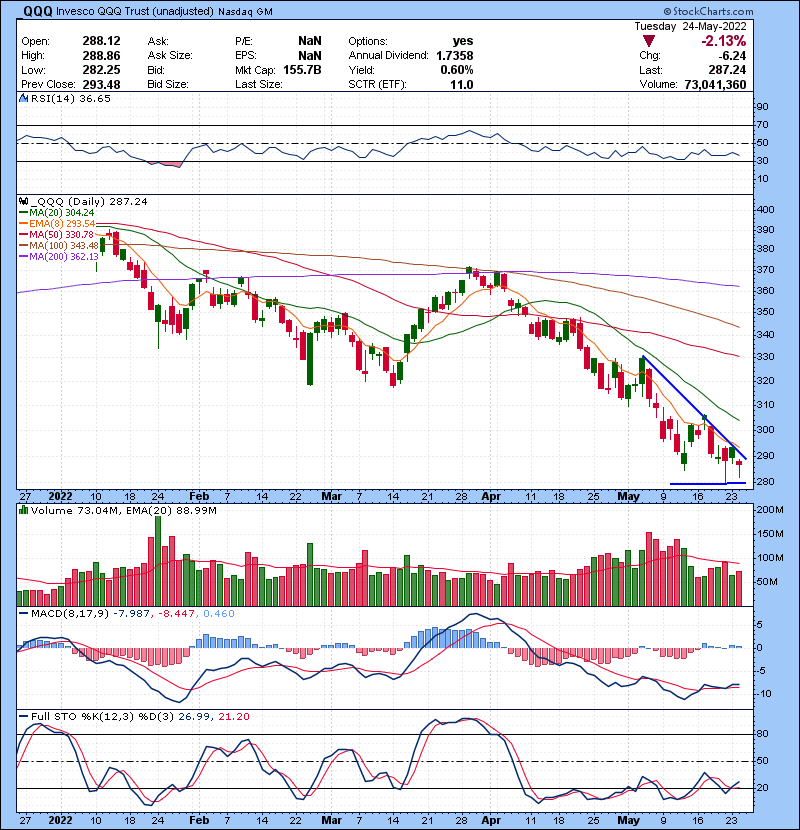This screenshot has height=830, width=800.
Task: Click the Yield value 0.60%
Action: 457,70
